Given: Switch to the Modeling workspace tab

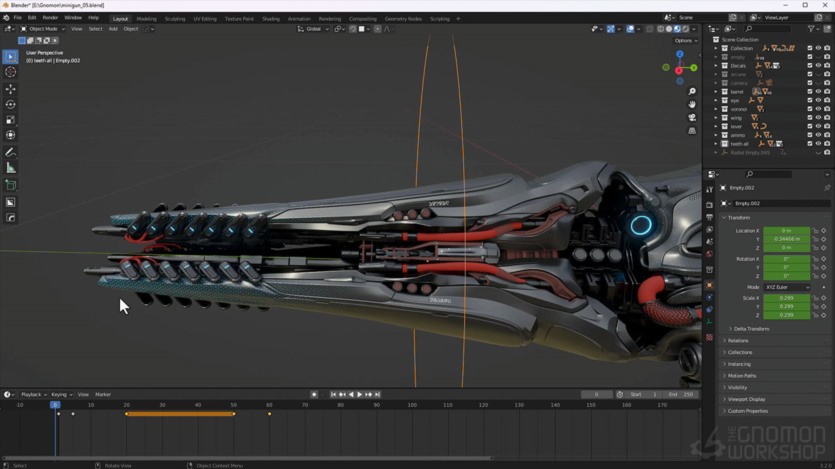Looking at the screenshot, I should [x=146, y=19].
